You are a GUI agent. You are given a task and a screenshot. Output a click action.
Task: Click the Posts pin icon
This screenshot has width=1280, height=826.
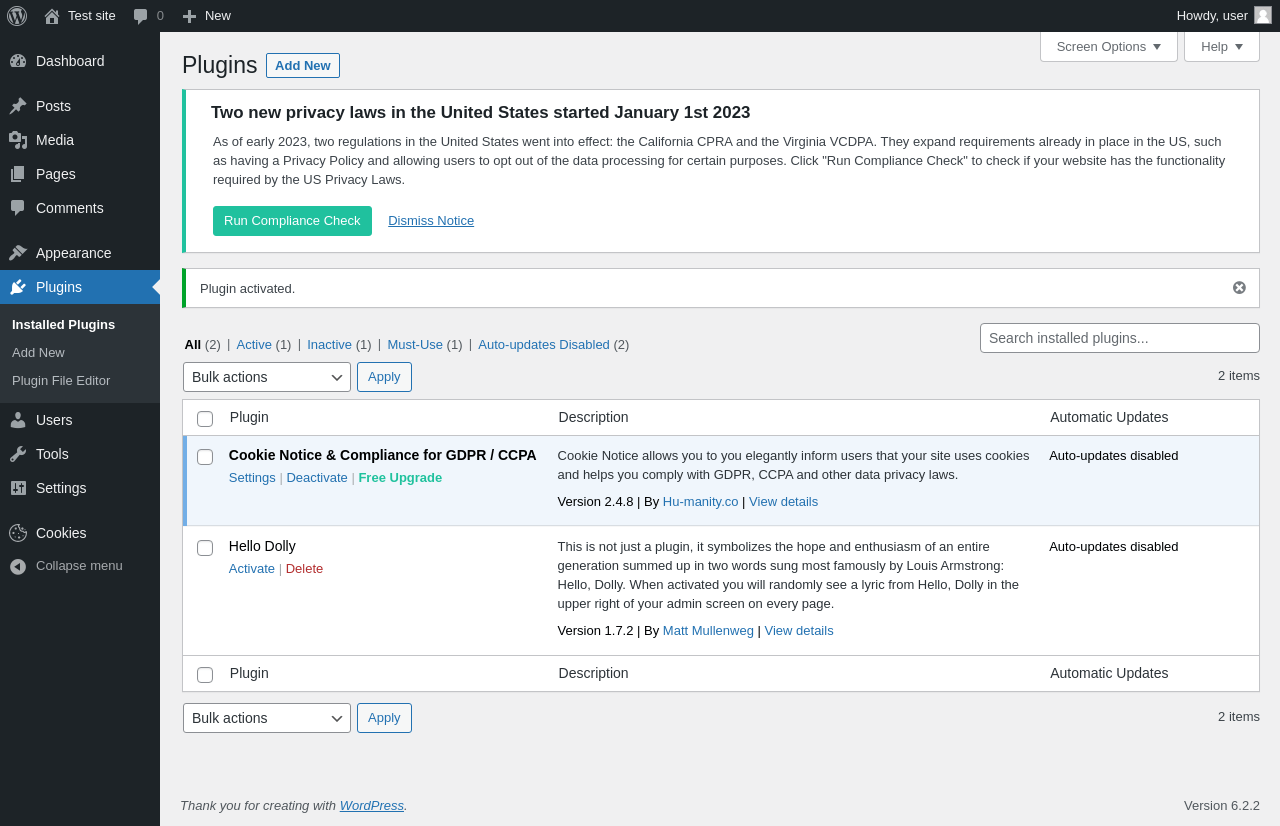(x=18, y=106)
